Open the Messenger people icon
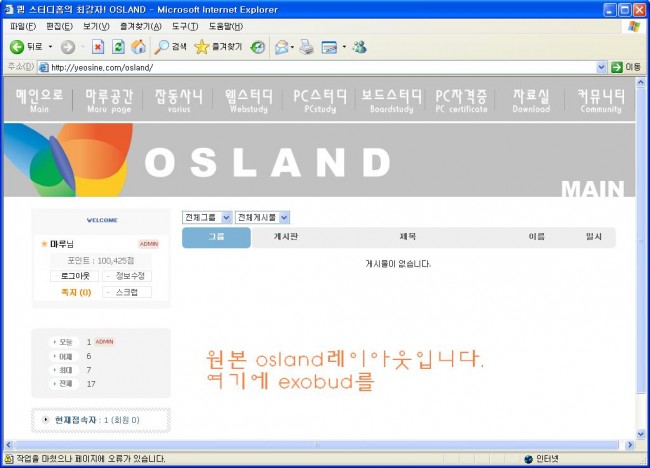 tap(359, 47)
